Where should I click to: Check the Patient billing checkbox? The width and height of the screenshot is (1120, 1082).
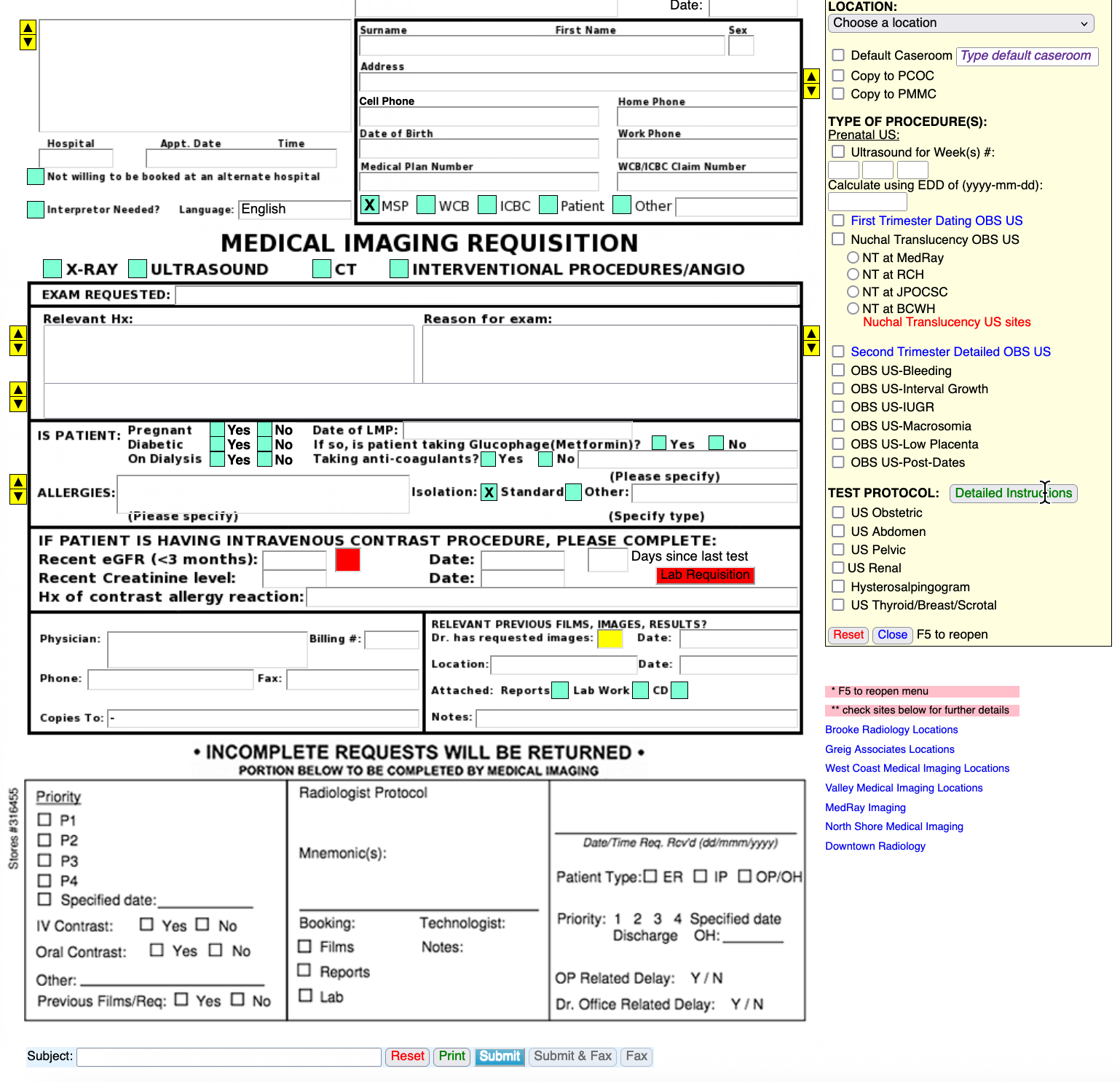[548, 205]
